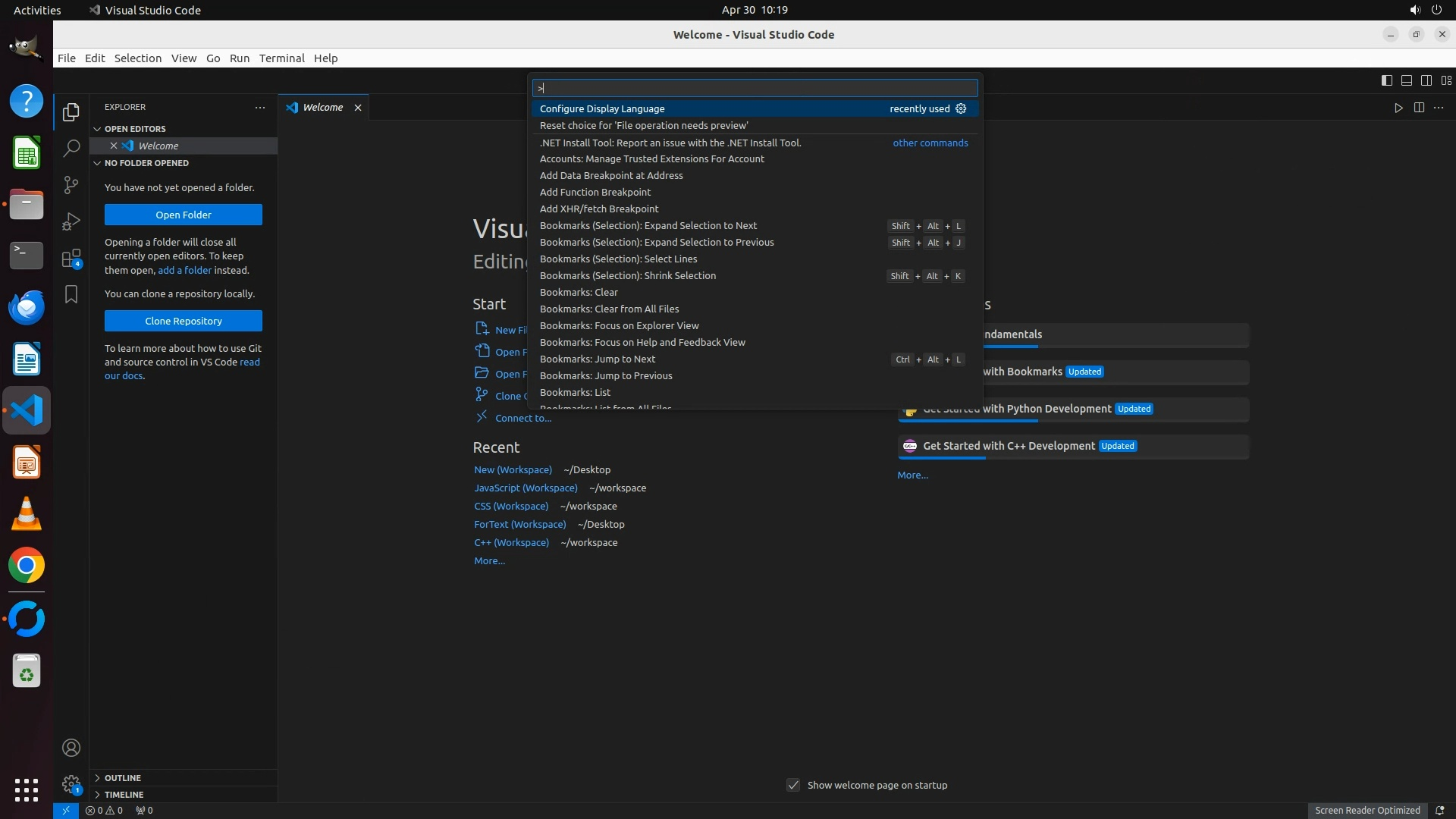Toggle the panel layout icon
Image resolution: width=1456 pixels, height=819 pixels.
coord(1406,80)
